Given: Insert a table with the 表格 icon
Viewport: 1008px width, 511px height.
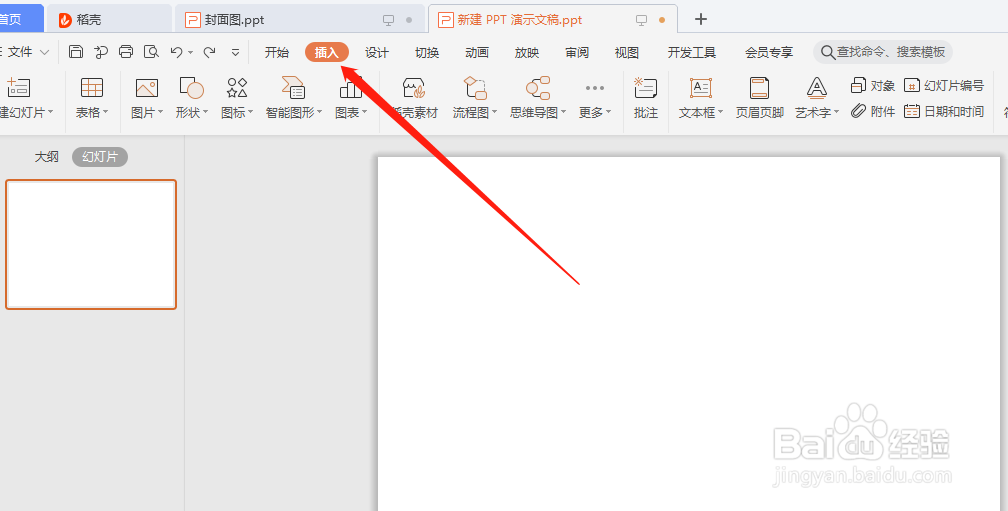Looking at the screenshot, I should (x=92, y=87).
